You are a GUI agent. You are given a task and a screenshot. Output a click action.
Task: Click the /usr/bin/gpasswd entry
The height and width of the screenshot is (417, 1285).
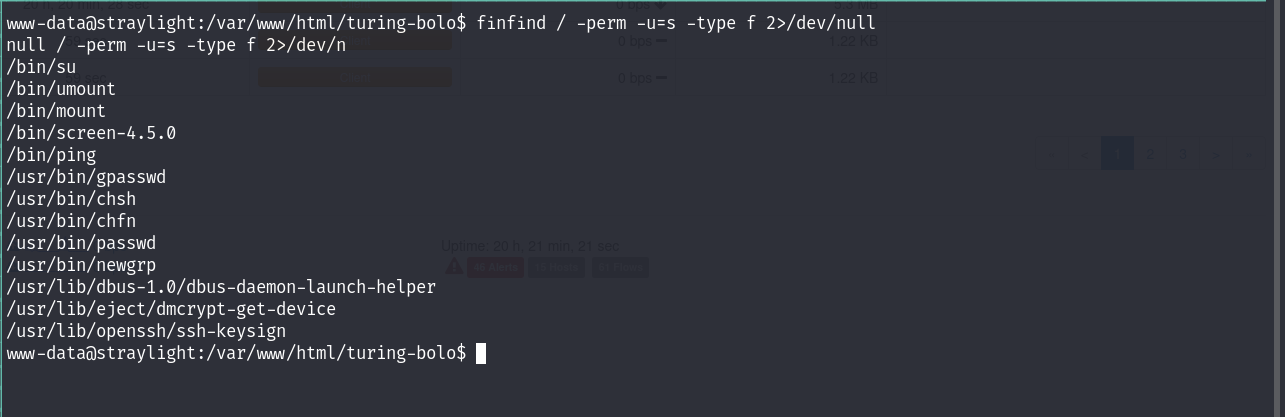(x=86, y=177)
